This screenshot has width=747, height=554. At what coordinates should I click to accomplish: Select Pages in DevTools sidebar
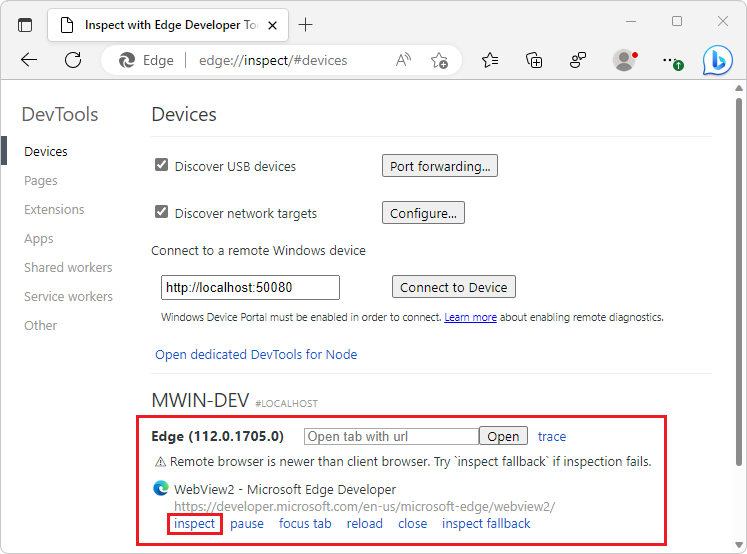point(40,181)
